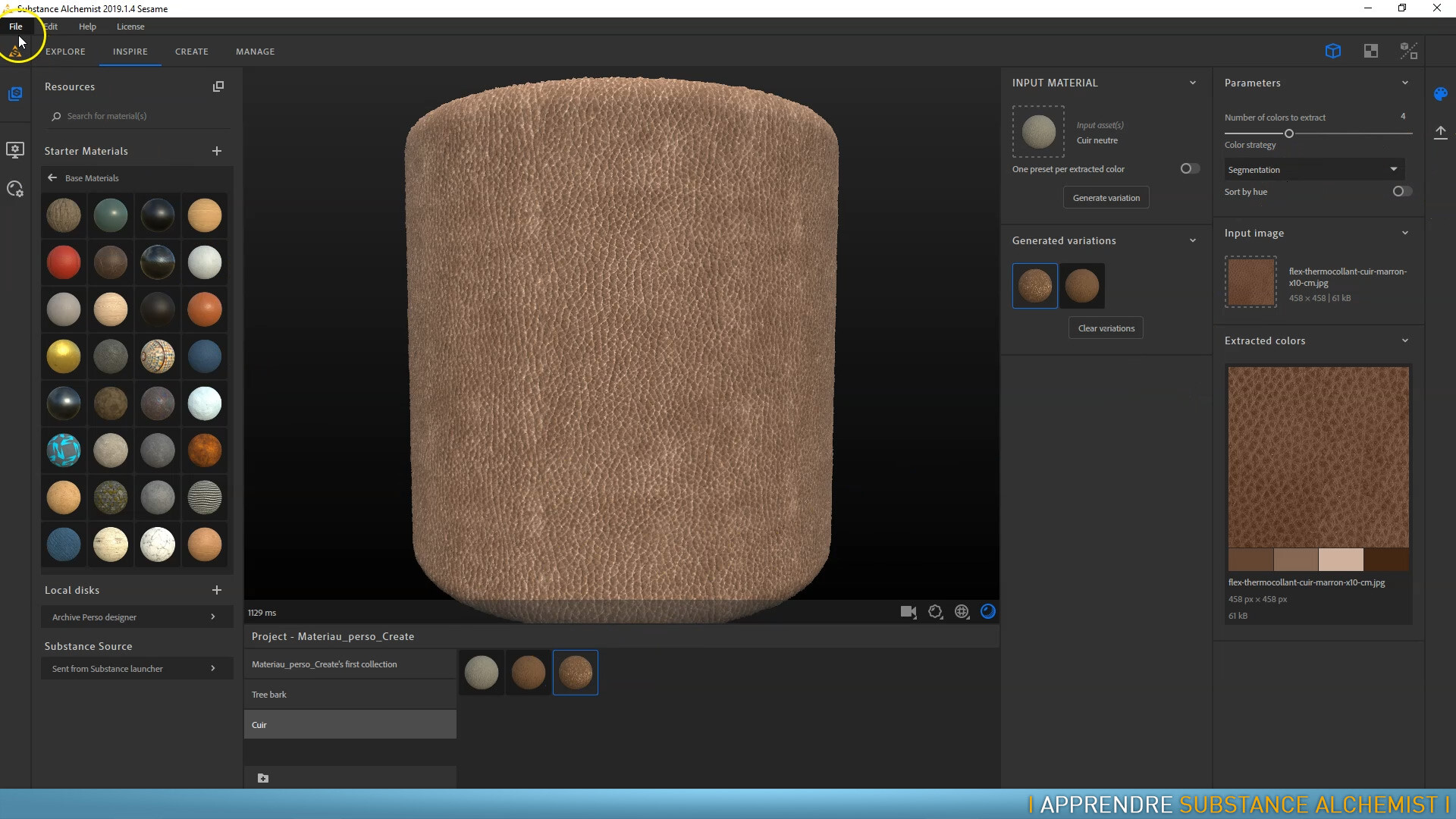Image resolution: width=1456 pixels, height=819 pixels.
Task: Add a new Starter Materials entry
Action: (x=217, y=151)
